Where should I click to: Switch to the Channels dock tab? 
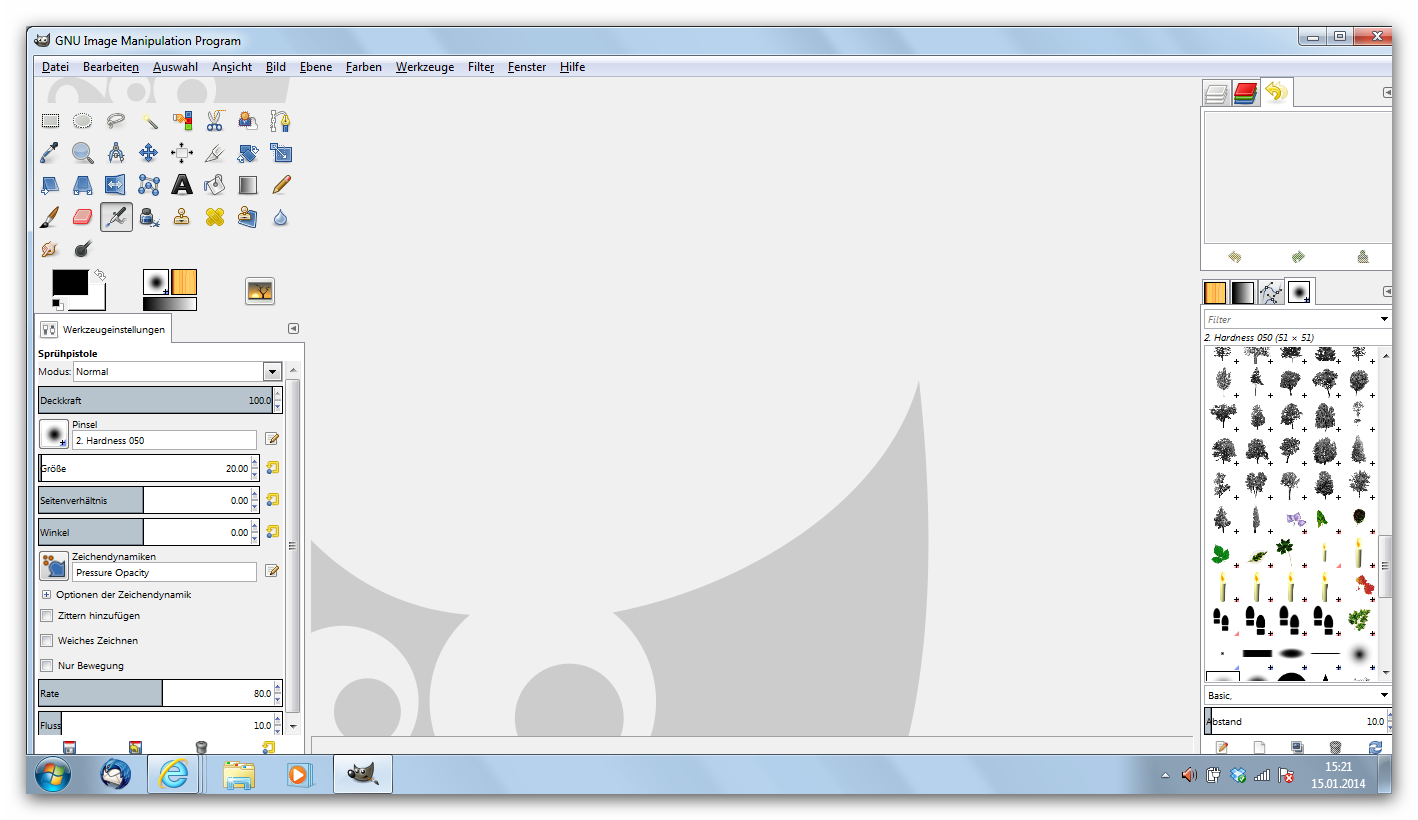pyautogui.click(x=1245, y=94)
